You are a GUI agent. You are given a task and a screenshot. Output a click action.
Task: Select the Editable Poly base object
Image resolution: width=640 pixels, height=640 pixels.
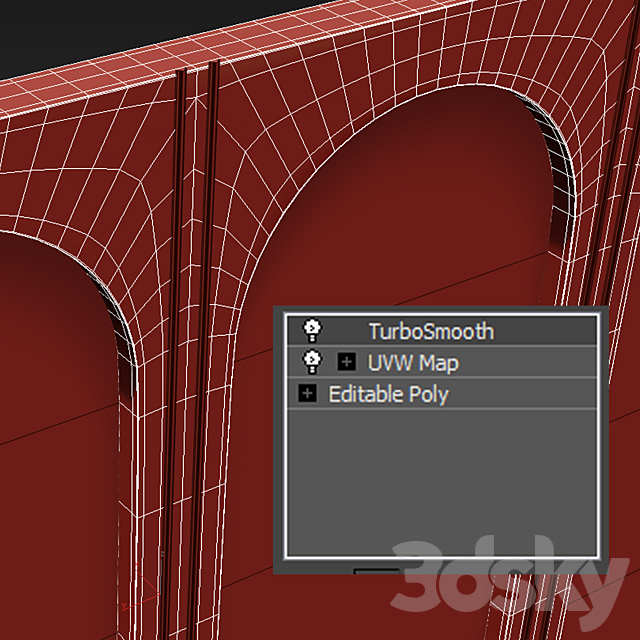coord(442,393)
